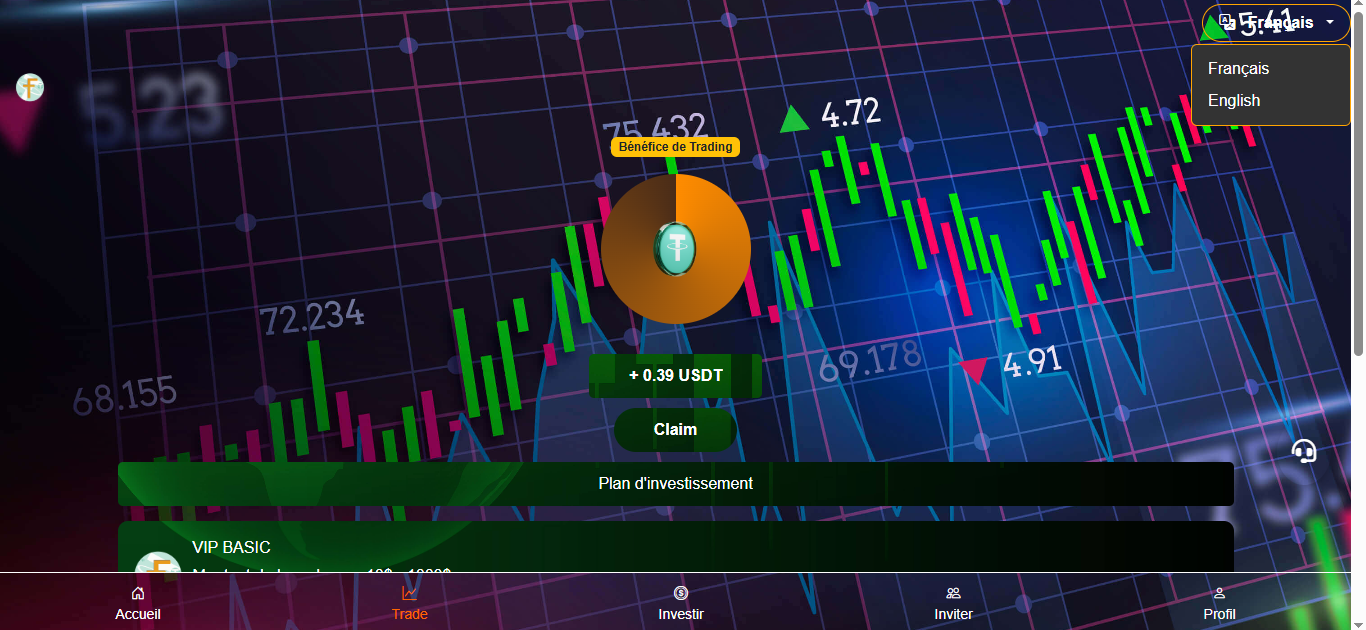Viewport: 1366px width, 630px height.
Task: Click the + 0.39 USDT amount
Action: [675, 376]
